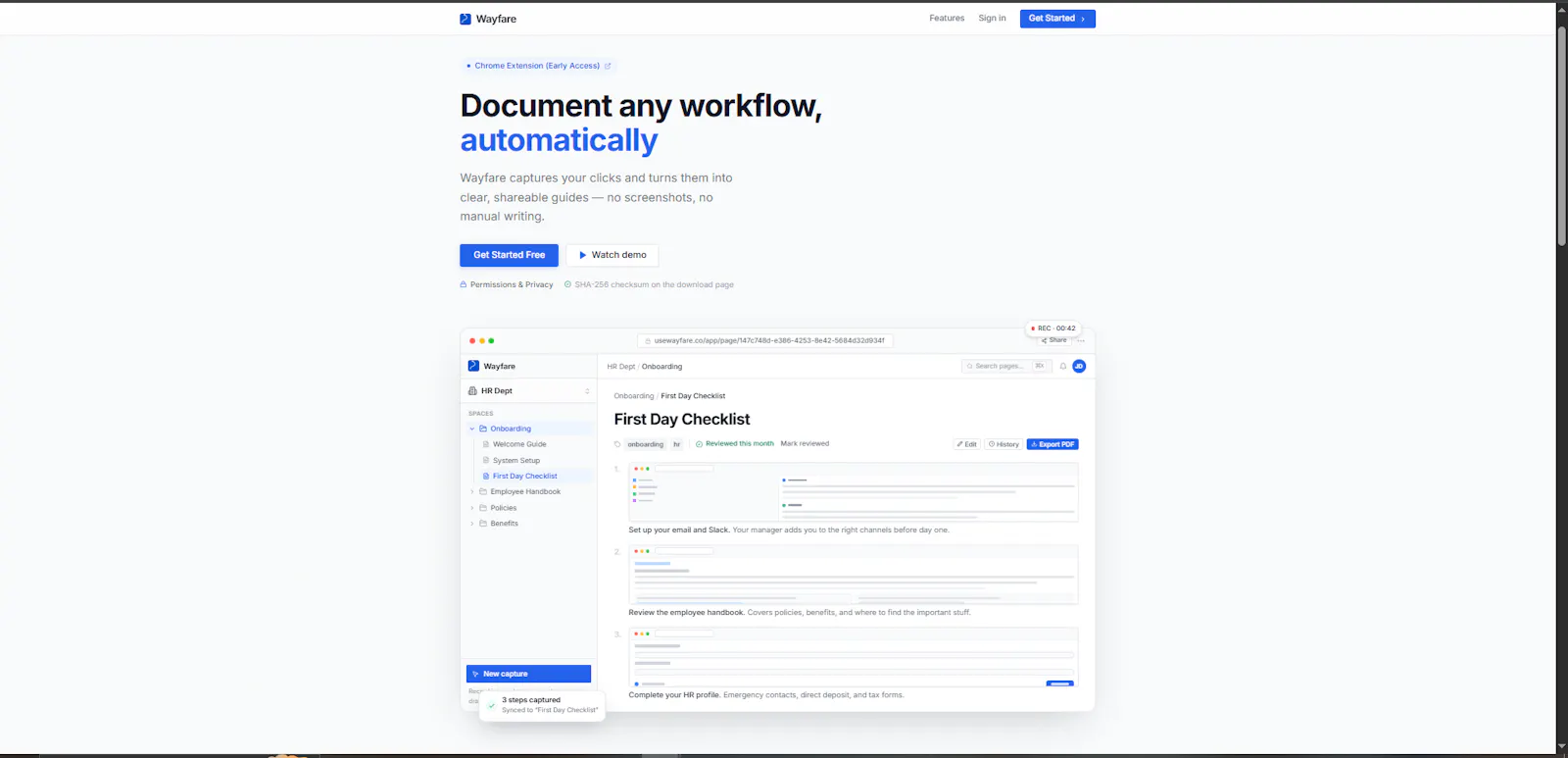Click the Policies folder icon
The height and width of the screenshot is (758, 1568).
point(483,508)
